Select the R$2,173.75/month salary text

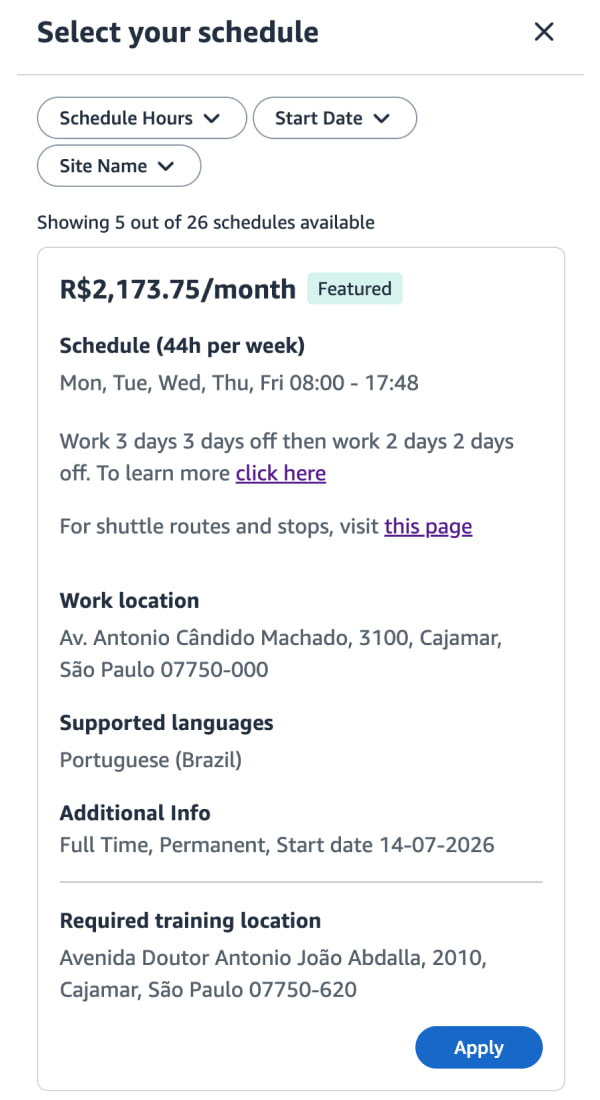coord(178,289)
